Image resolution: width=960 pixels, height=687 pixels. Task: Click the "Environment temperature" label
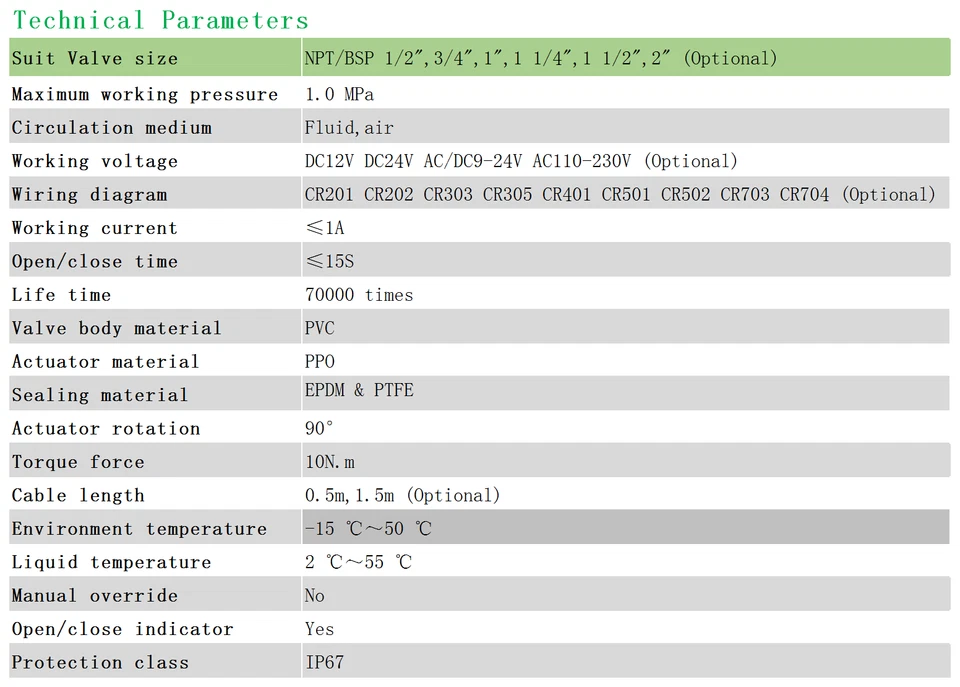(139, 529)
